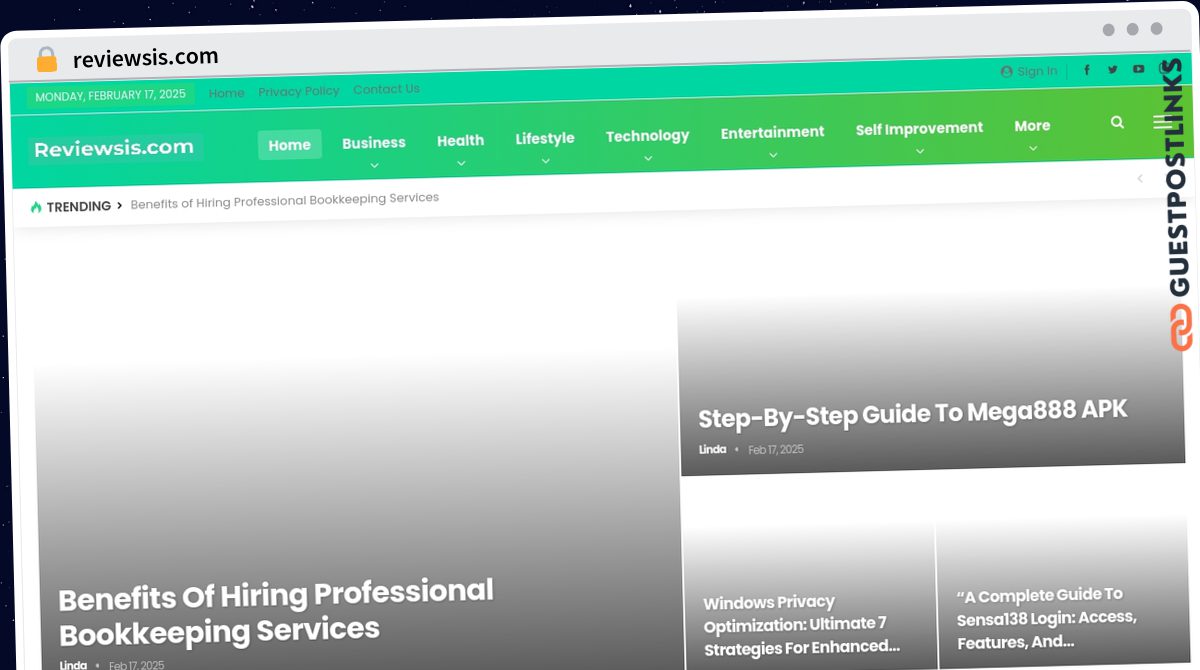Viewport: 1200px width, 670px height.
Task: Select the Home nav tab
Action: pos(289,145)
